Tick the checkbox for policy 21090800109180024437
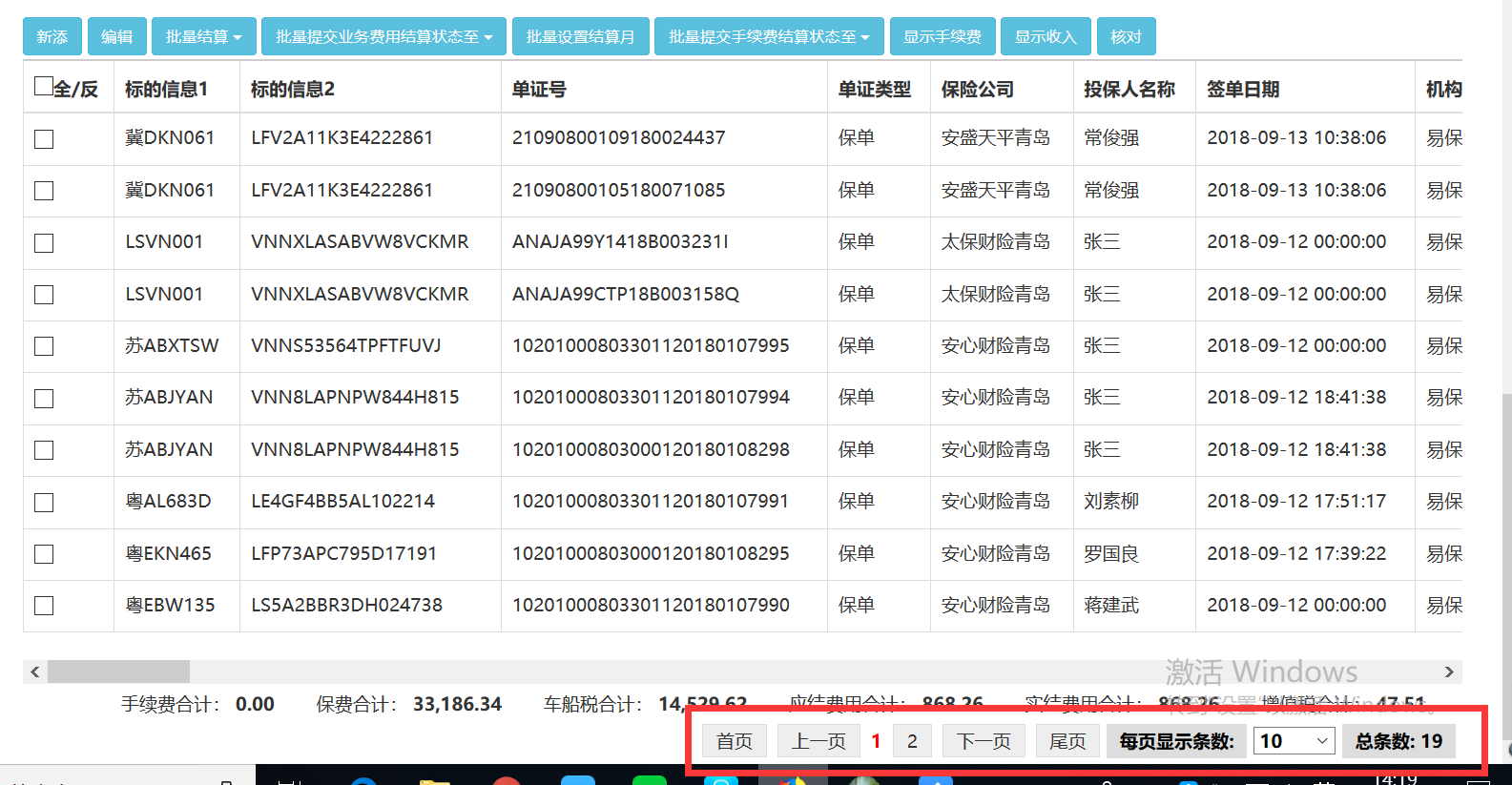Viewport: 1512px width, 785px height. pos(44,139)
